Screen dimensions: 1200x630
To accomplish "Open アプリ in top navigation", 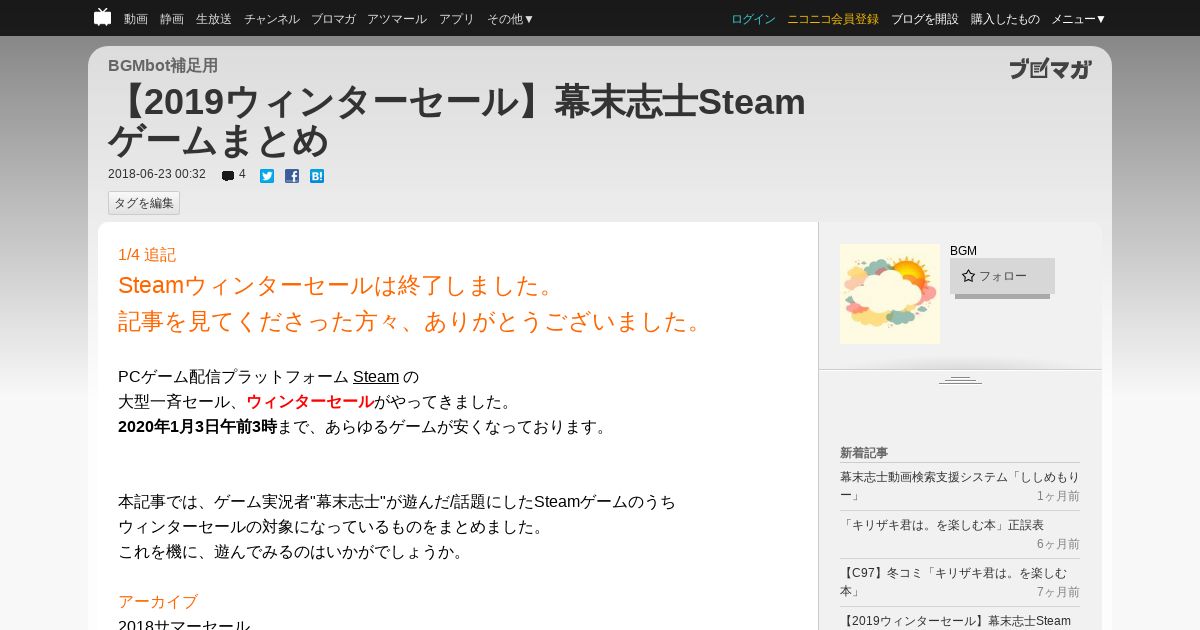I will [457, 19].
